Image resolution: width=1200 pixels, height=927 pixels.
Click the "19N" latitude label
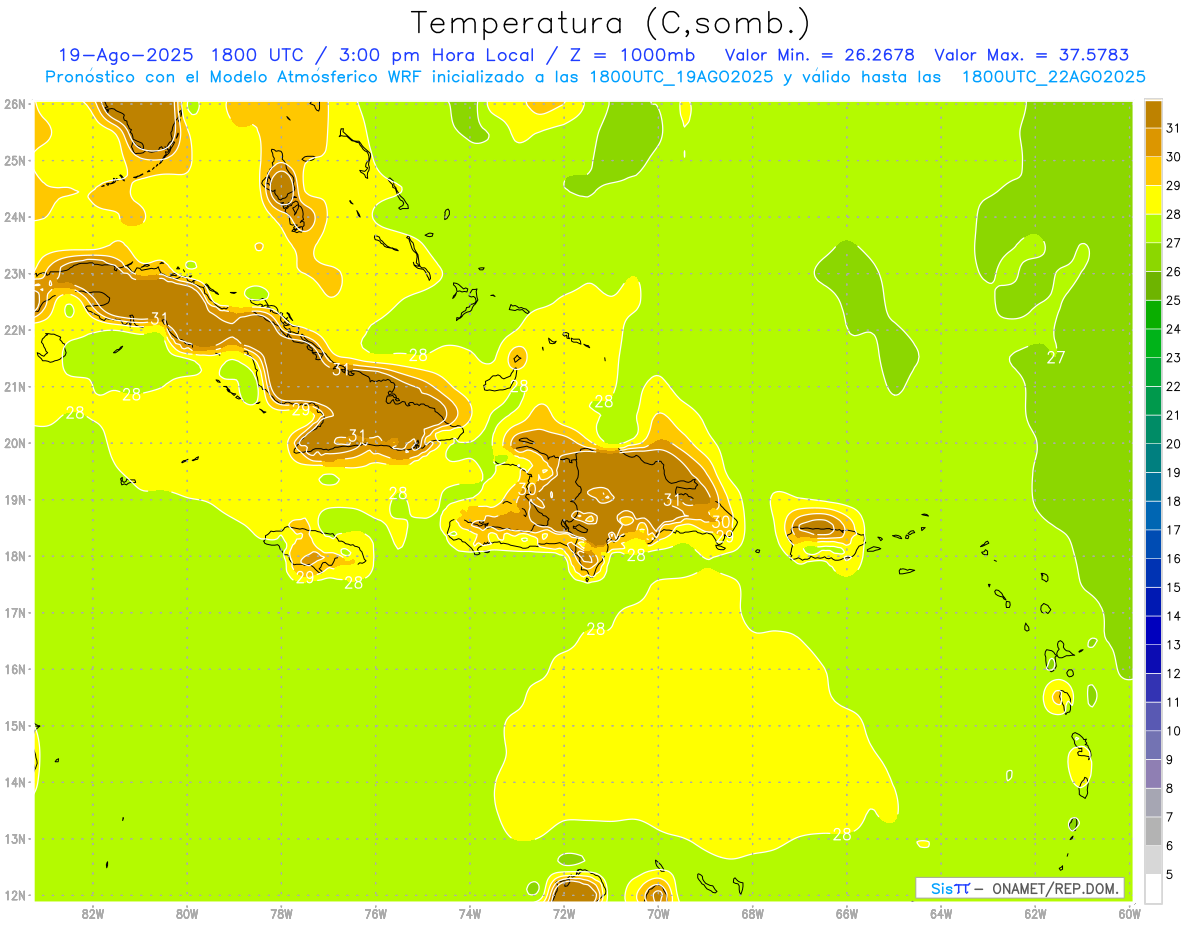pyautogui.click(x=15, y=499)
